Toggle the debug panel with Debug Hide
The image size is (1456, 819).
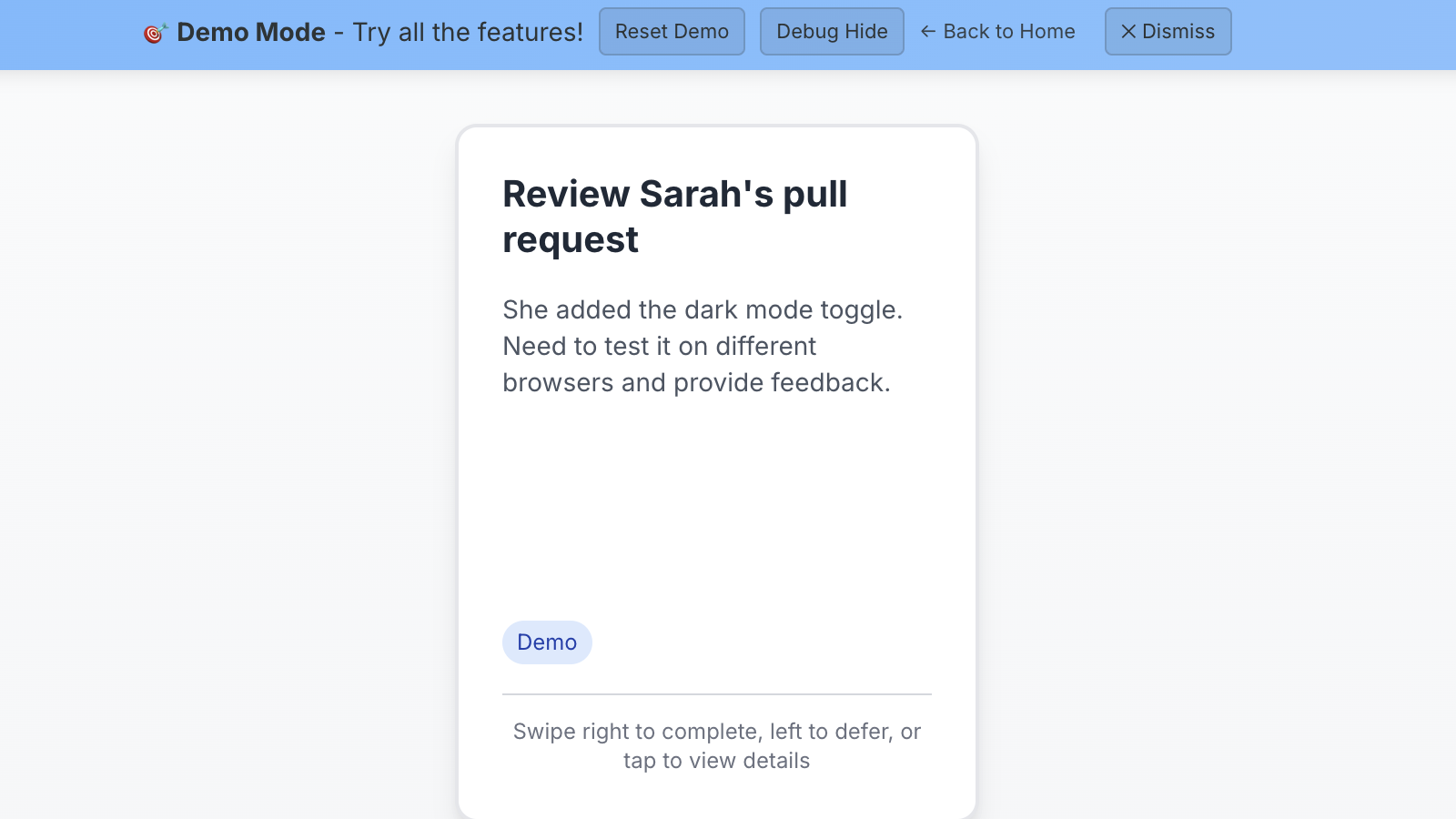click(x=832, y=32)
